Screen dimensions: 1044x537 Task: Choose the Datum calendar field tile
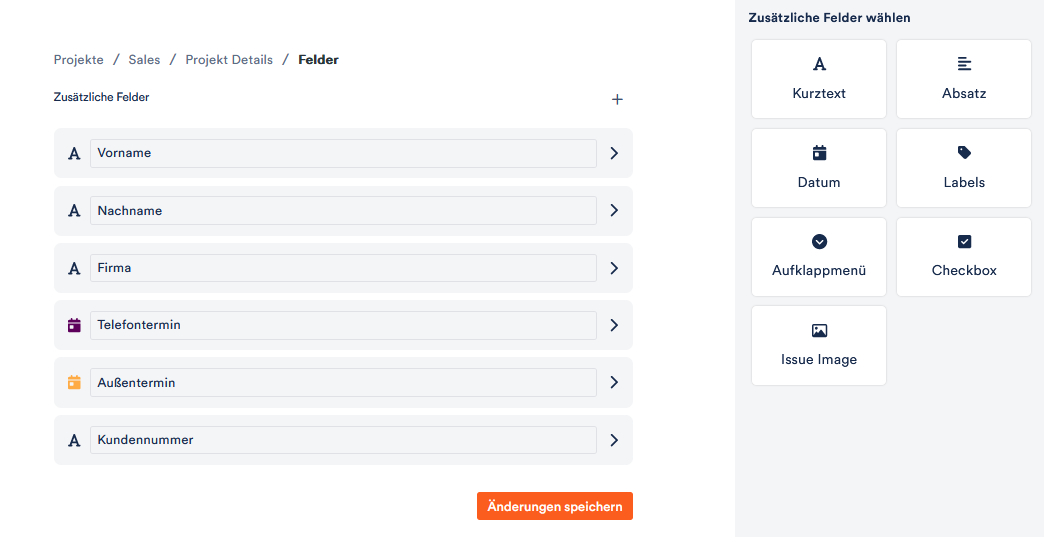coord(818,168)
